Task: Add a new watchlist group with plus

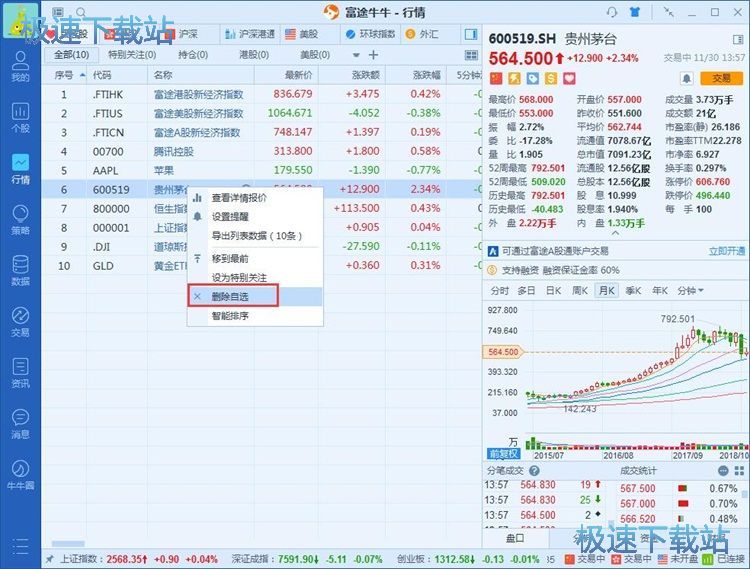Action: [374, 55]
